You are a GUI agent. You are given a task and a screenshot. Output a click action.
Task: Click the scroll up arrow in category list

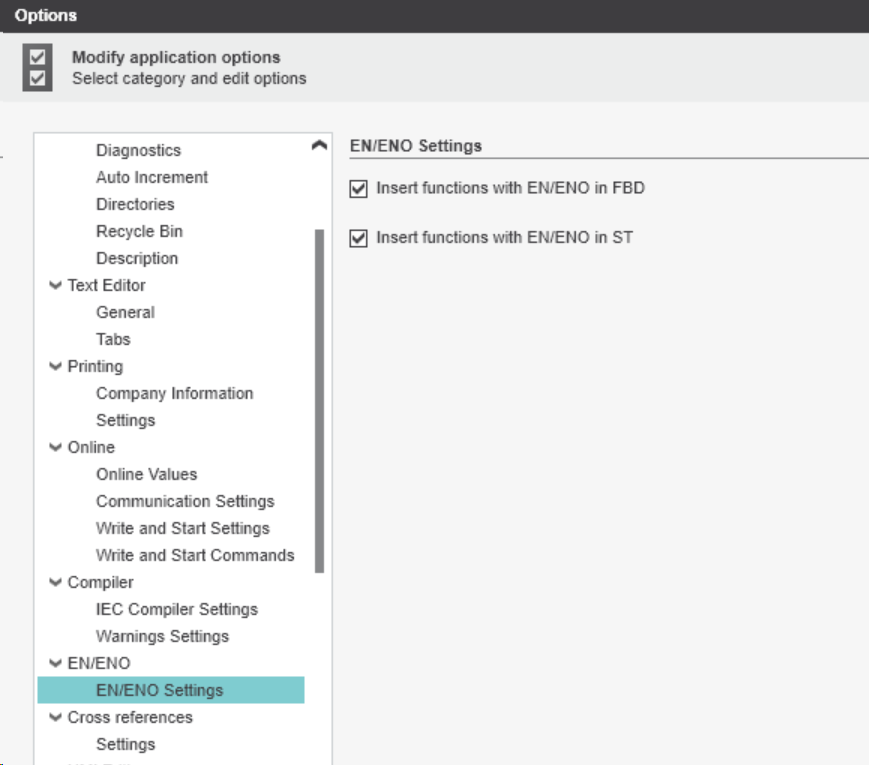point(319,146)
